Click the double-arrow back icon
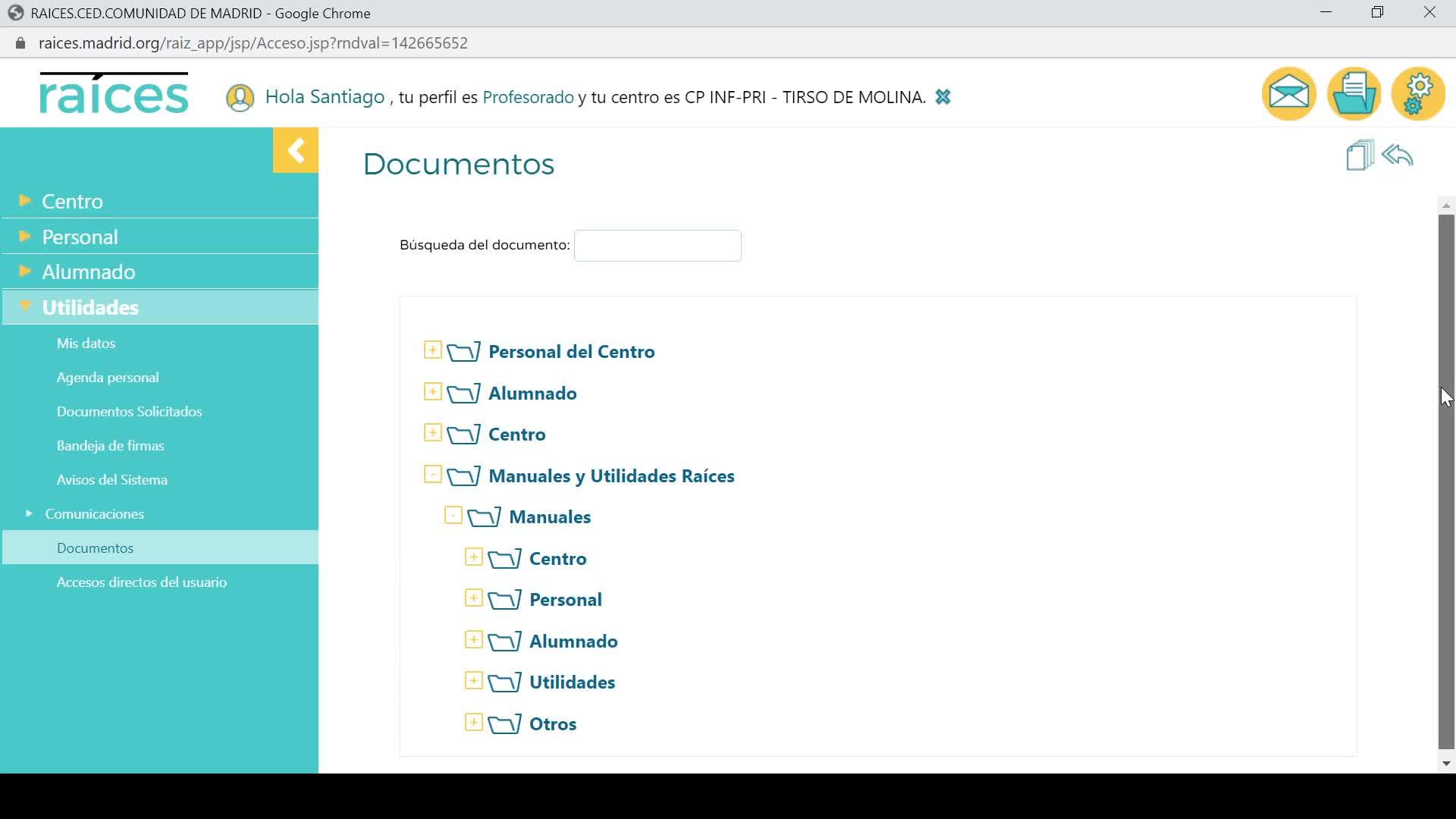The image size is (1456, 819). (1398, 155)
